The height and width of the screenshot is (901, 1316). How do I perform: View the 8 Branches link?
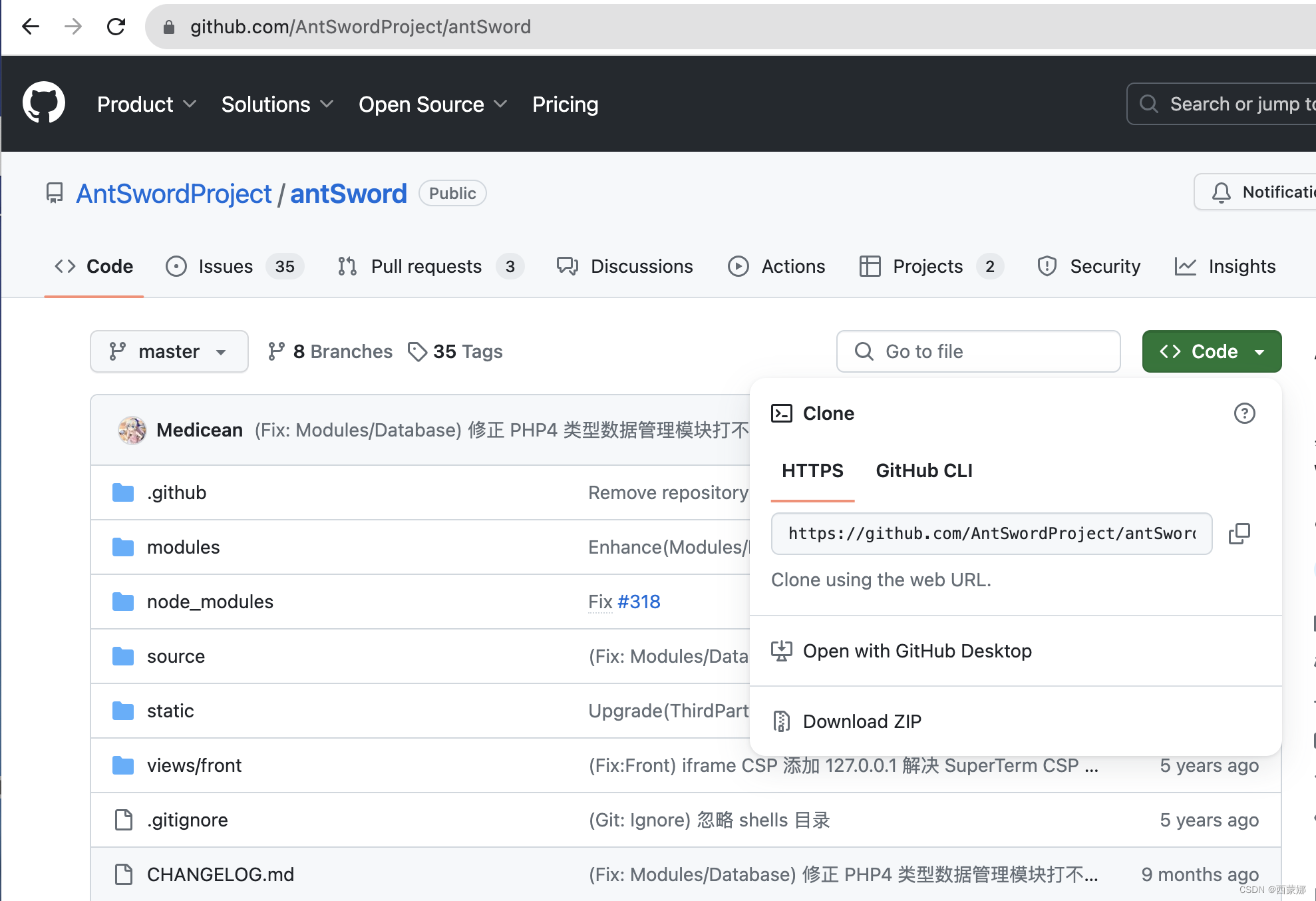click(331, 351)
